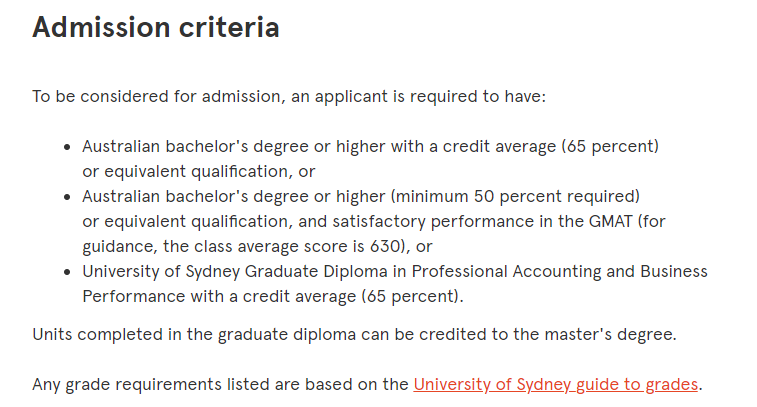This screenshot has height=407, width=757.
Task: Click the phrase 'minimum 50 percent required'
Action: point(515,196)
